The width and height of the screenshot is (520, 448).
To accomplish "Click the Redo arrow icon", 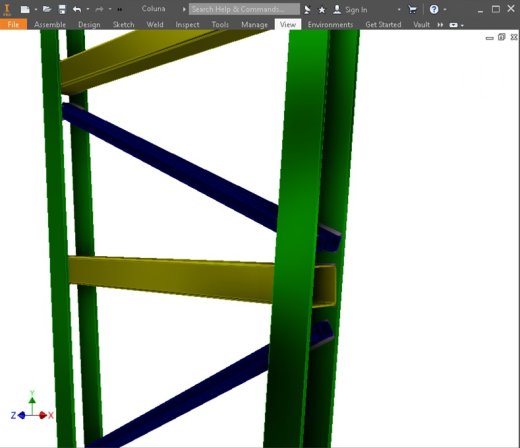I will [x=99, y=9].
